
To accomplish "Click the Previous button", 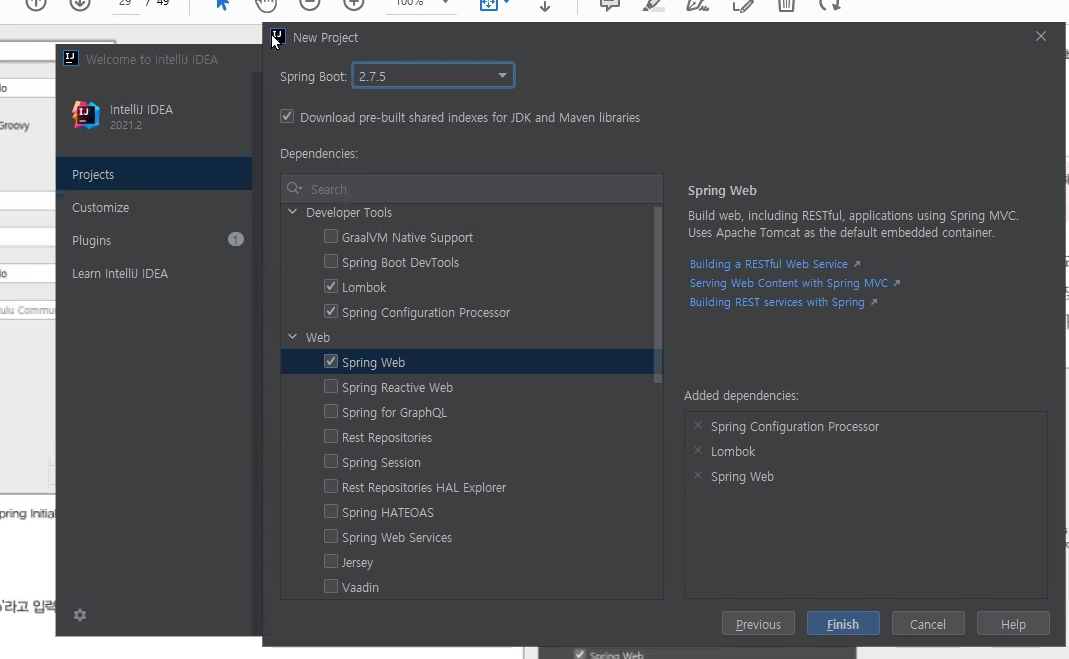I will [758, 624].
